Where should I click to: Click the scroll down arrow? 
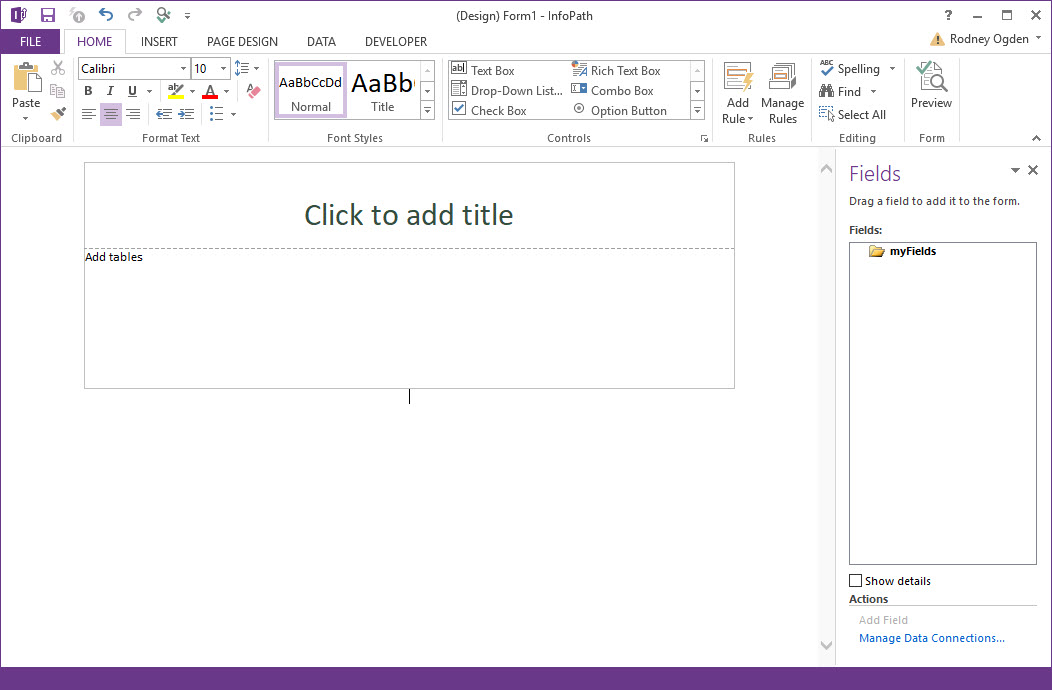click(x=827, y=646)
